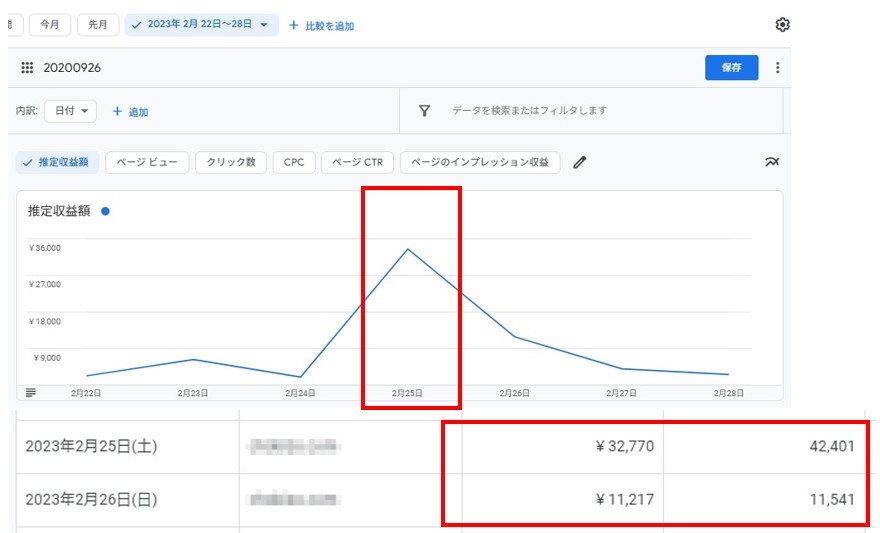Click the 保存 save button
This screenshot has width=880, height=533.
[x=731, y=67]
